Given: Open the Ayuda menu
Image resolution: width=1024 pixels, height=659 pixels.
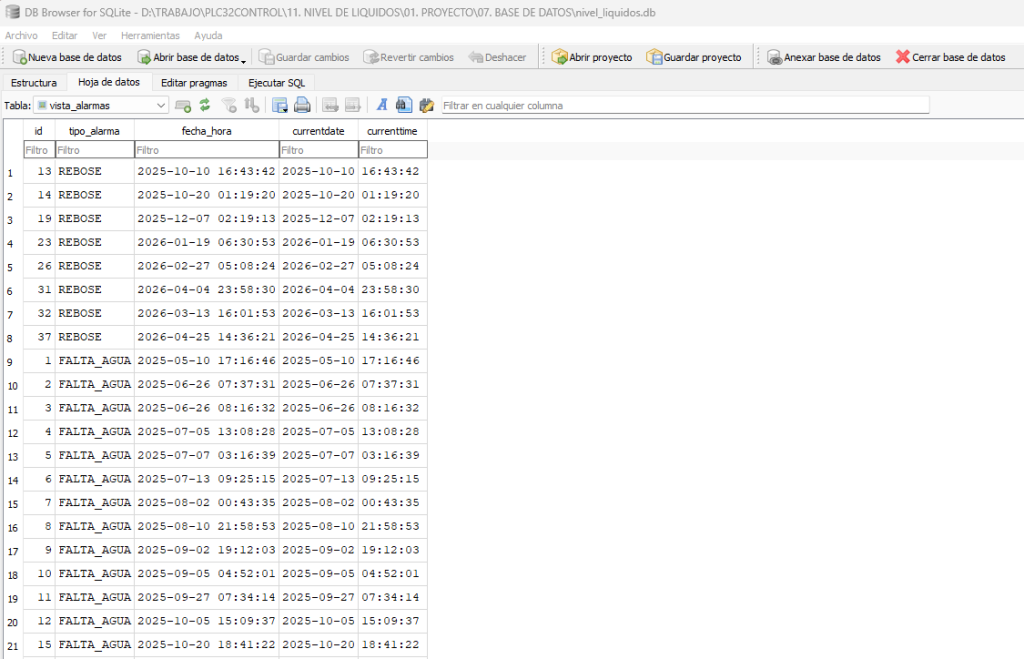Looking at the screenshot, I should pos(208,35).
